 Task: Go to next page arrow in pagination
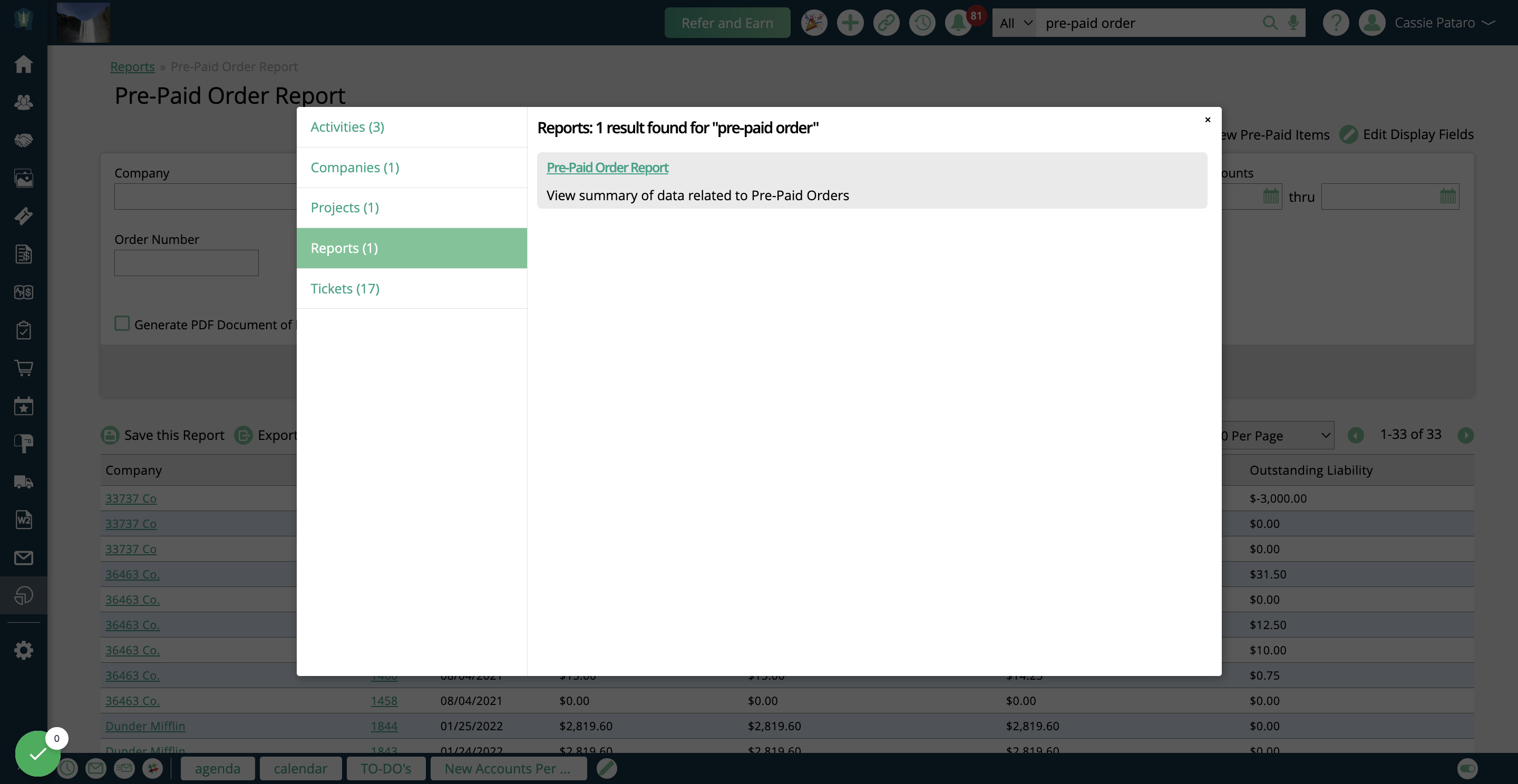pos(1465,435)
